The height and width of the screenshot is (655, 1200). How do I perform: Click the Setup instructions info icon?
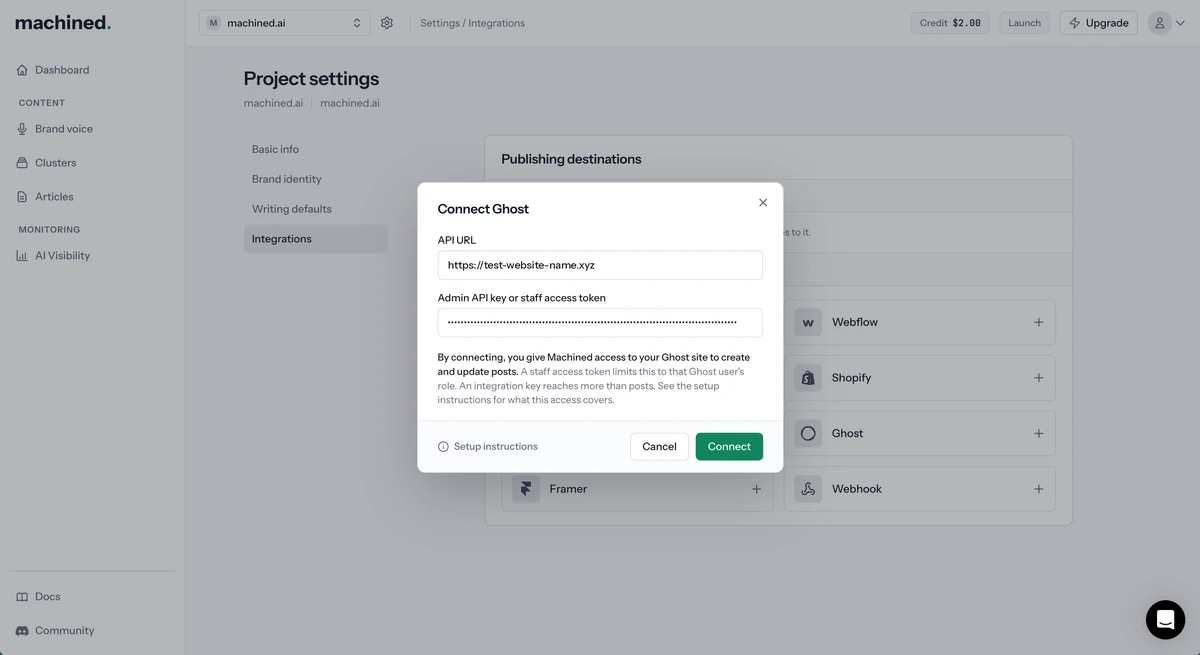click(x=443, y=447)
